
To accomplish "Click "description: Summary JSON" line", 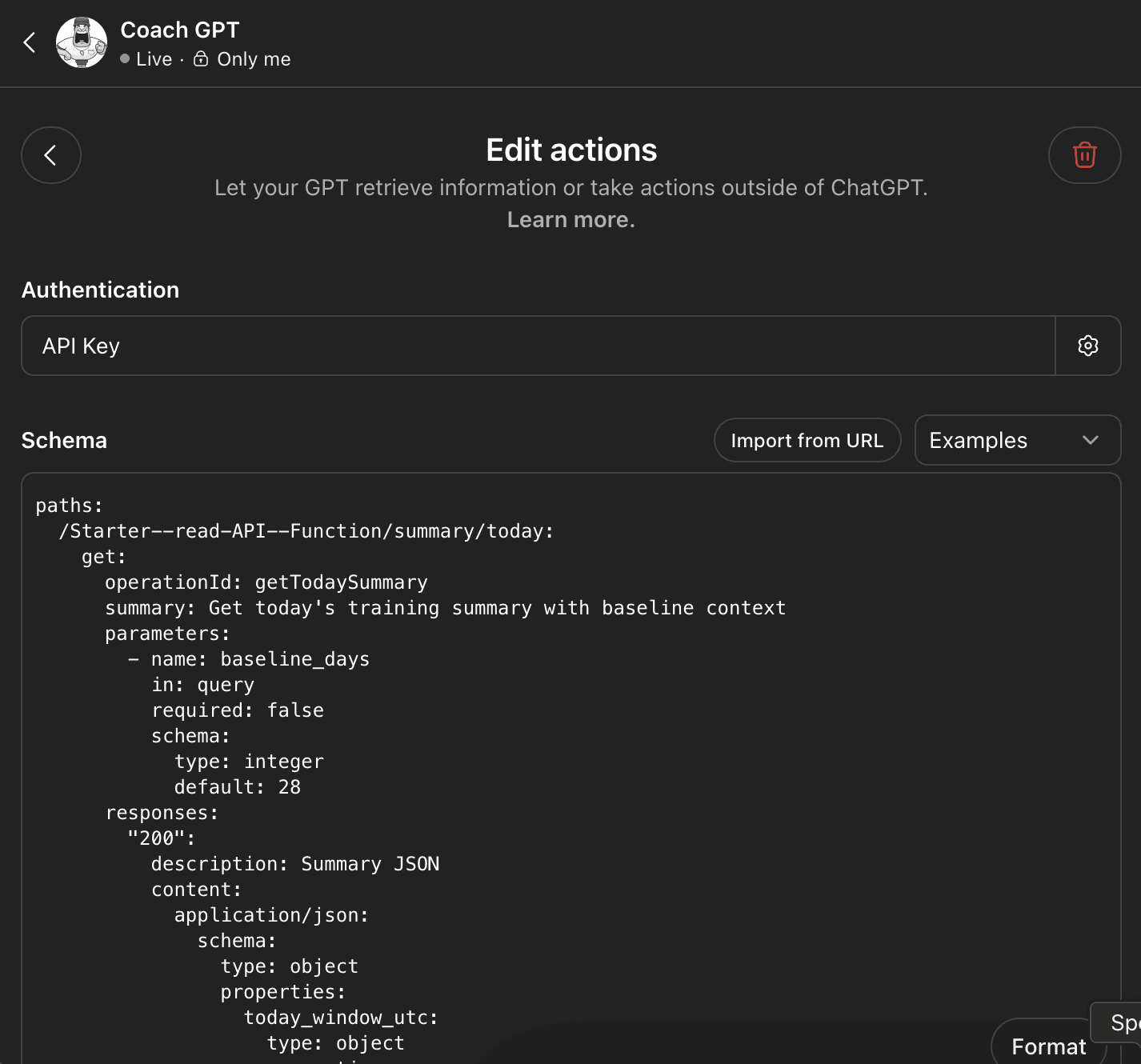I will point(295,864).
